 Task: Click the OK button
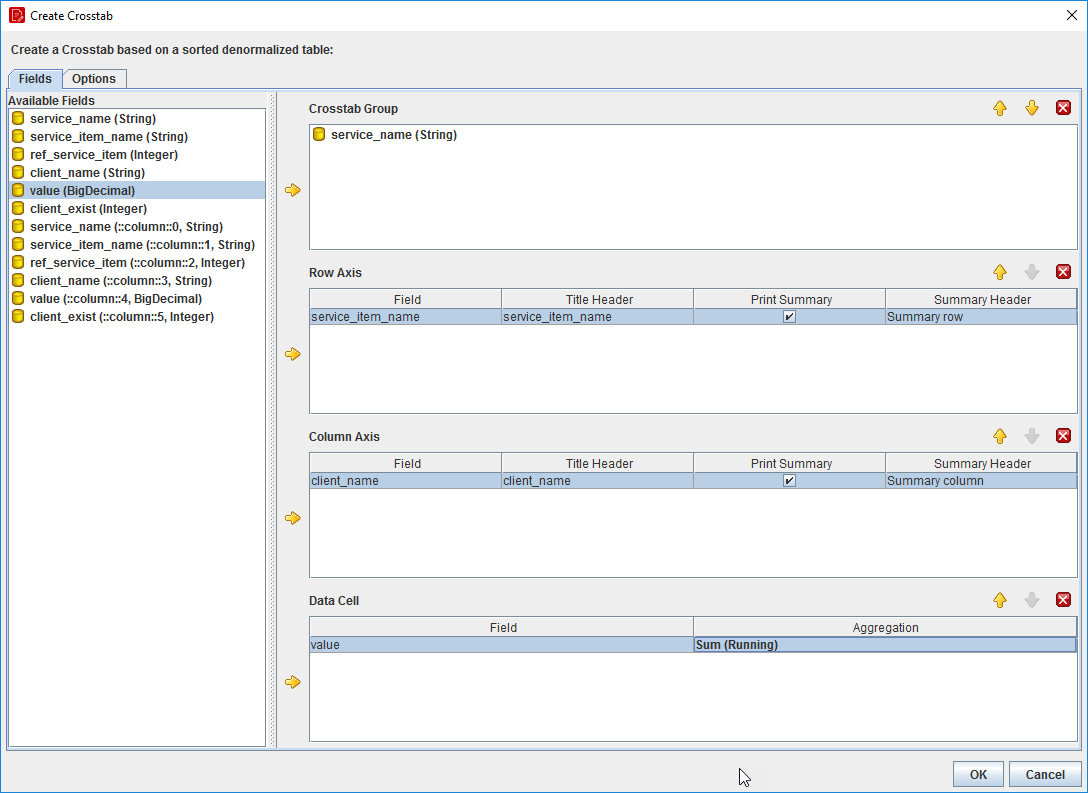[978, 774]
